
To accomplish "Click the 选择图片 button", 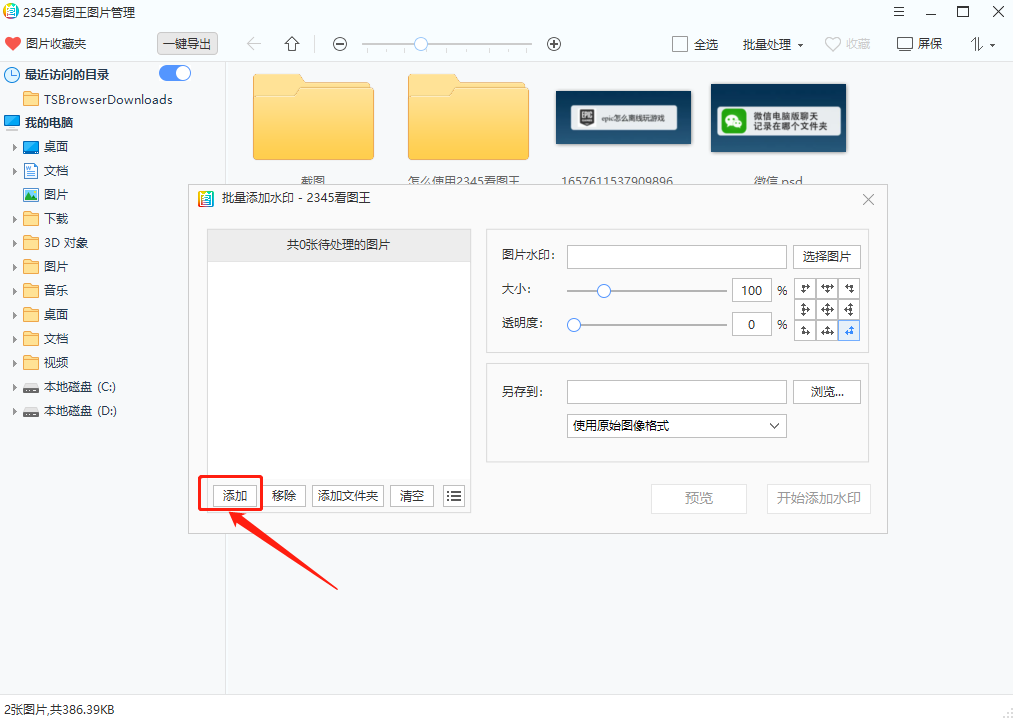I will (826, 257).
